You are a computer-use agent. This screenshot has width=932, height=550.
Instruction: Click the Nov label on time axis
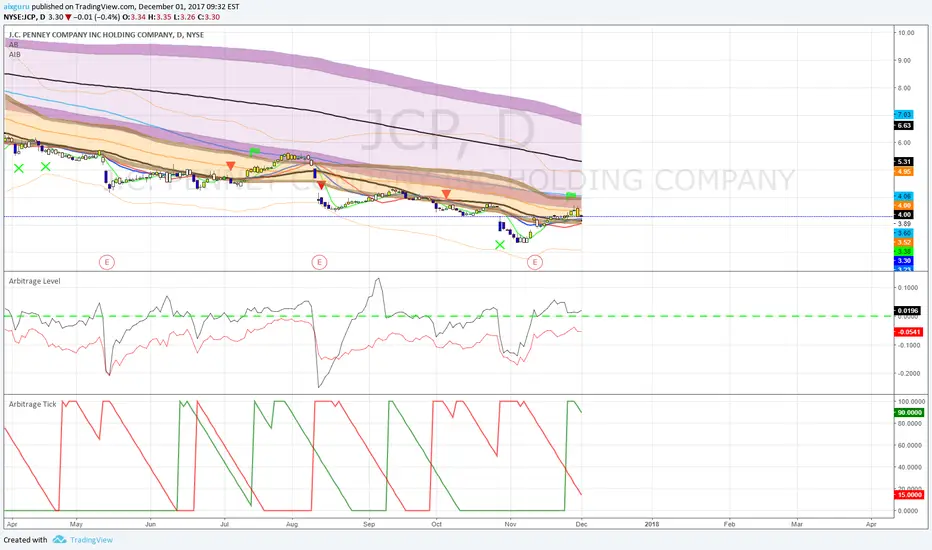[x=510, y=524]
